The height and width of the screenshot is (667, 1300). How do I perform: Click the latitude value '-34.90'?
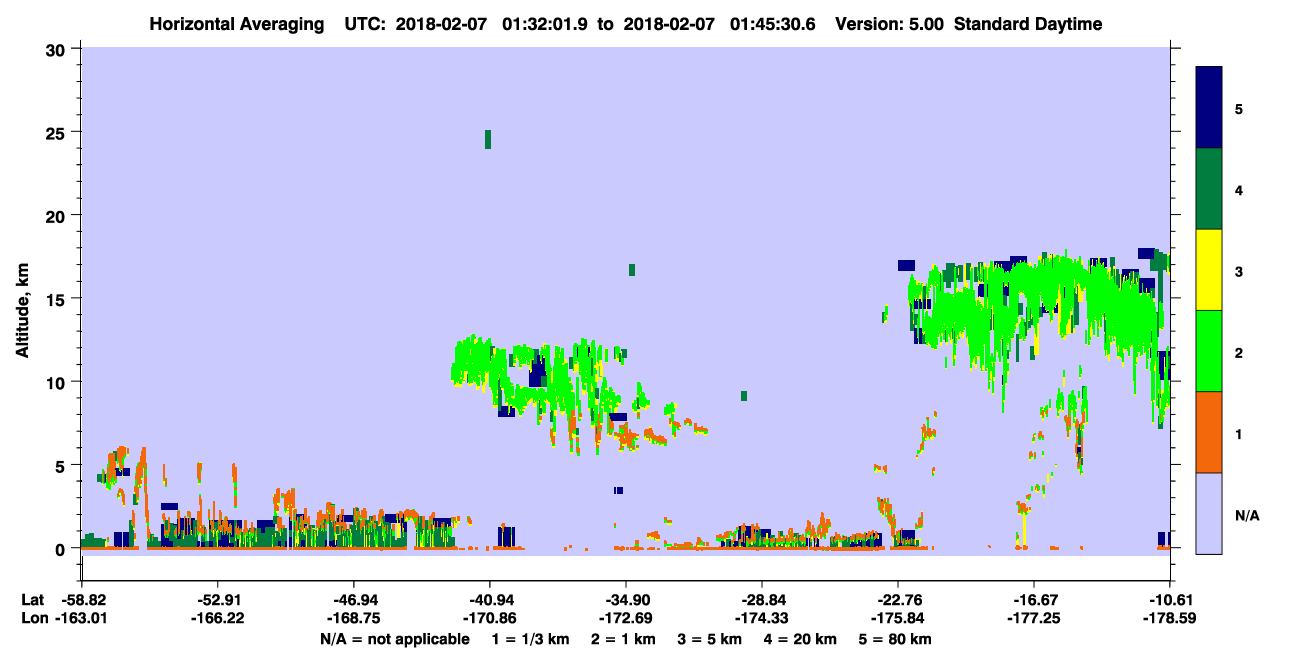coord(626,599)
